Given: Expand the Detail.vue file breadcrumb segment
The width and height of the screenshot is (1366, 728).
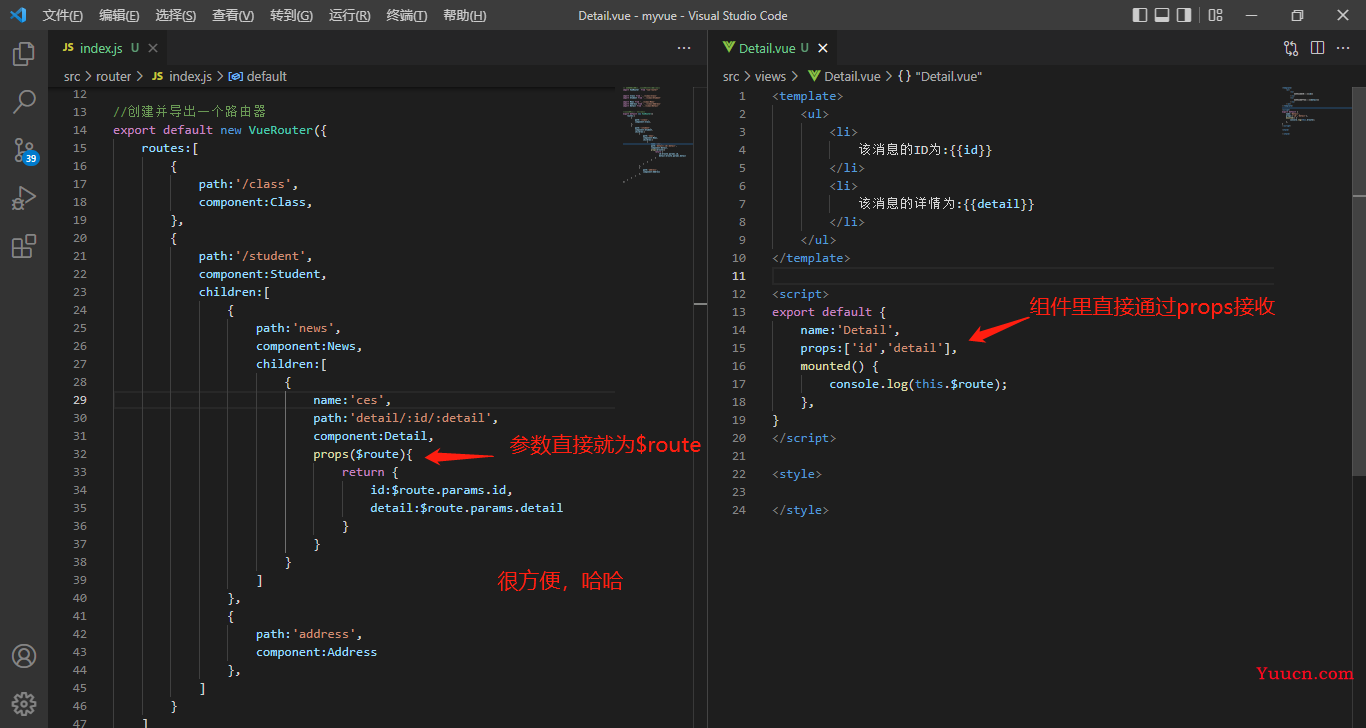Looking at the screenshot, I should 844,76.
